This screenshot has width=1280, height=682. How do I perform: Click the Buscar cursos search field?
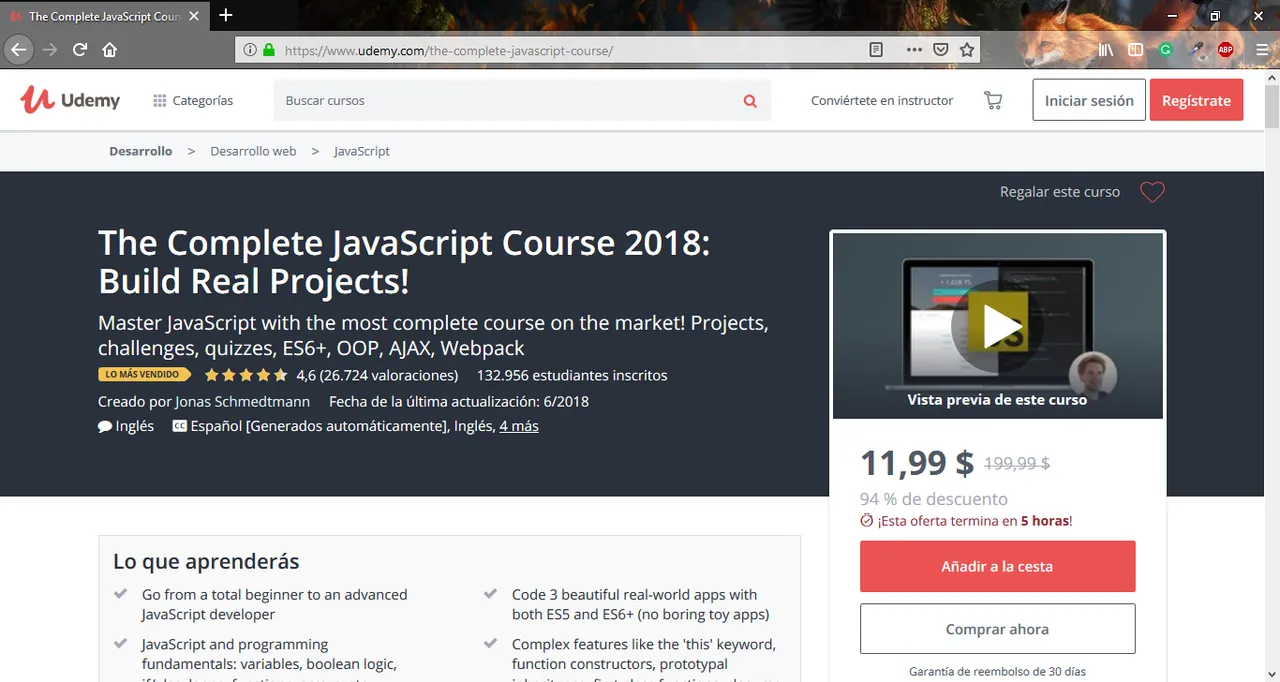pos(505,100)
